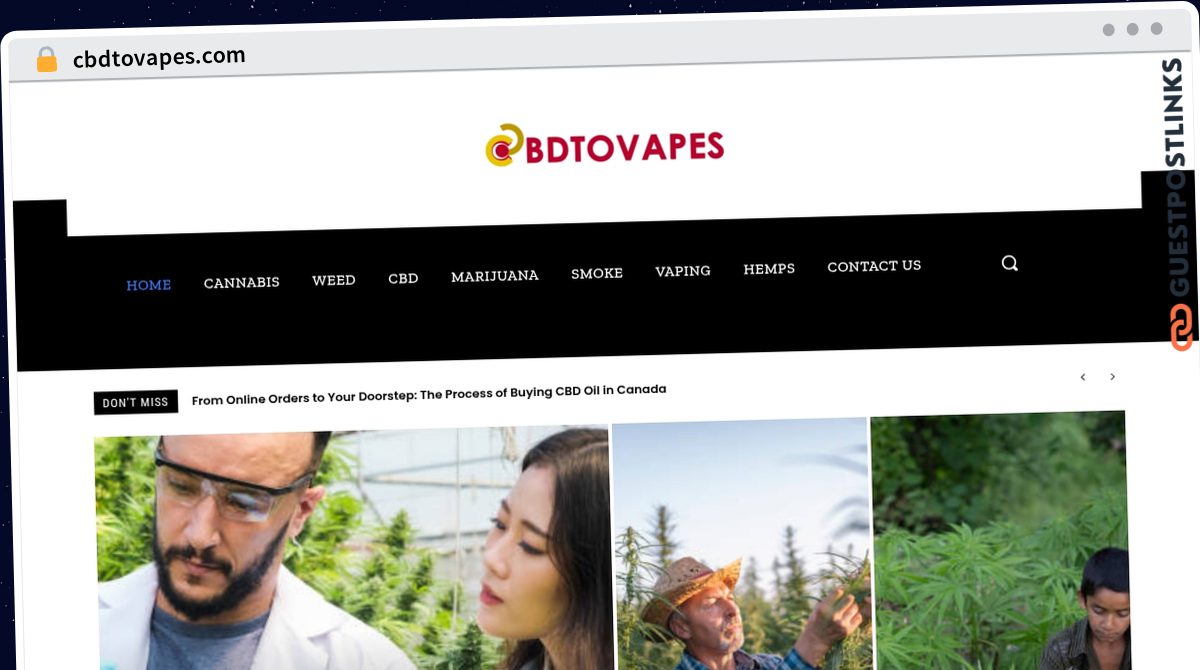This screenshot has height=670, width=1200.
Task: Open the Home menu item
Action: pos(148,285)
